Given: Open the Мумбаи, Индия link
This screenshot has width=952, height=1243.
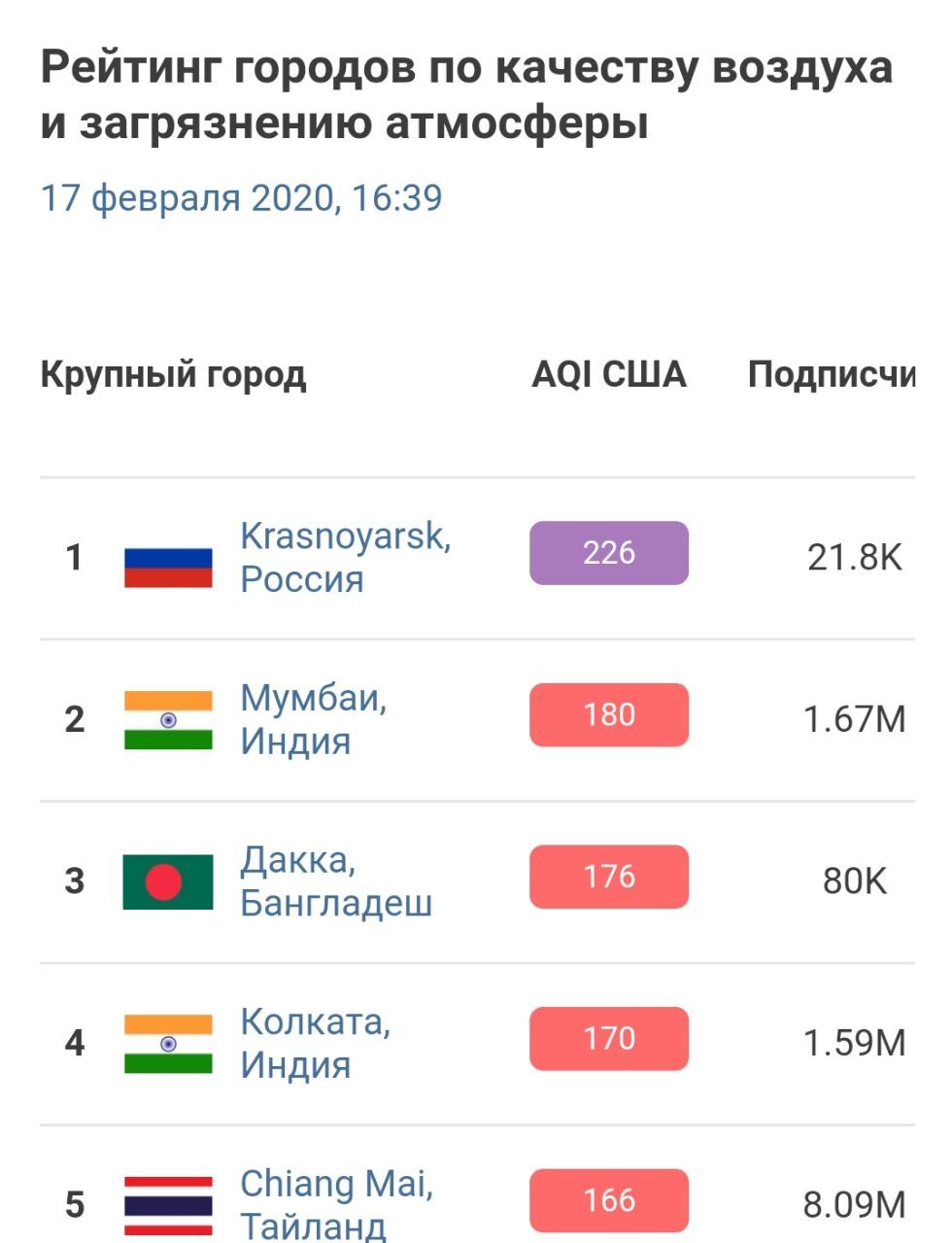Looking at the screenshot, I should (313, 719).
